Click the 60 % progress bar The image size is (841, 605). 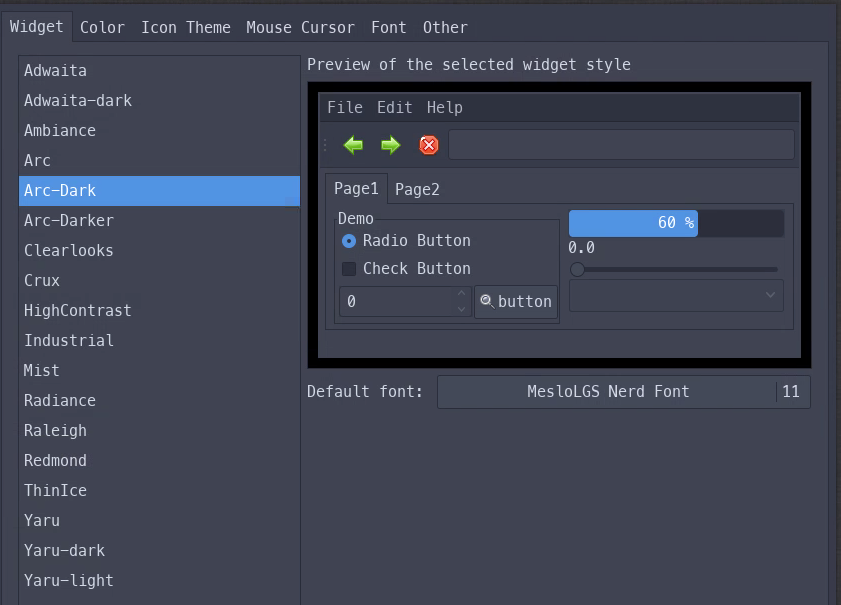676,223
